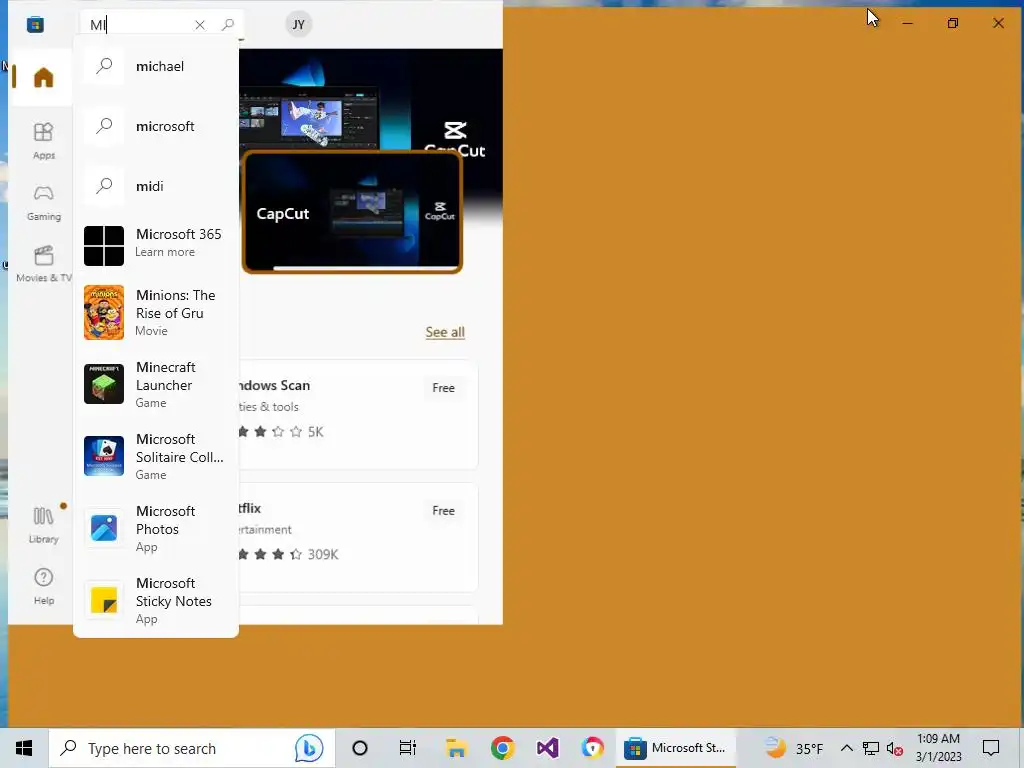This screenshot has height=768, width=1024.
Task: Open the See all link
Action: pyautogui.click(x=445, y=332)
